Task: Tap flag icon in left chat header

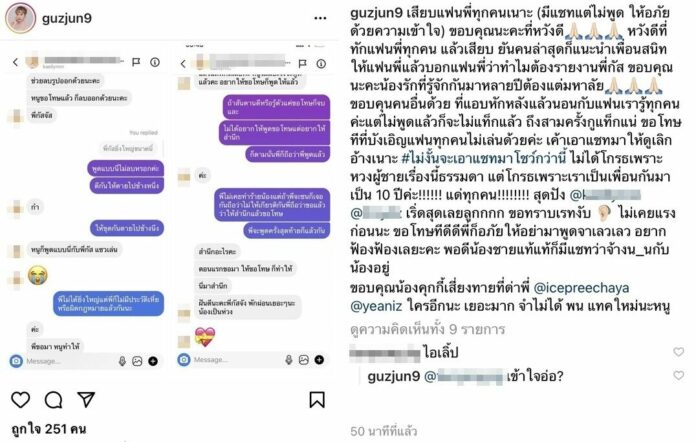Action: [136, 62]
